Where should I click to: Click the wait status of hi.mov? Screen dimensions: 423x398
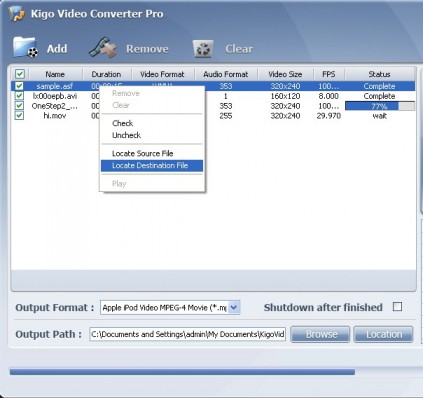tap(380, 116)
